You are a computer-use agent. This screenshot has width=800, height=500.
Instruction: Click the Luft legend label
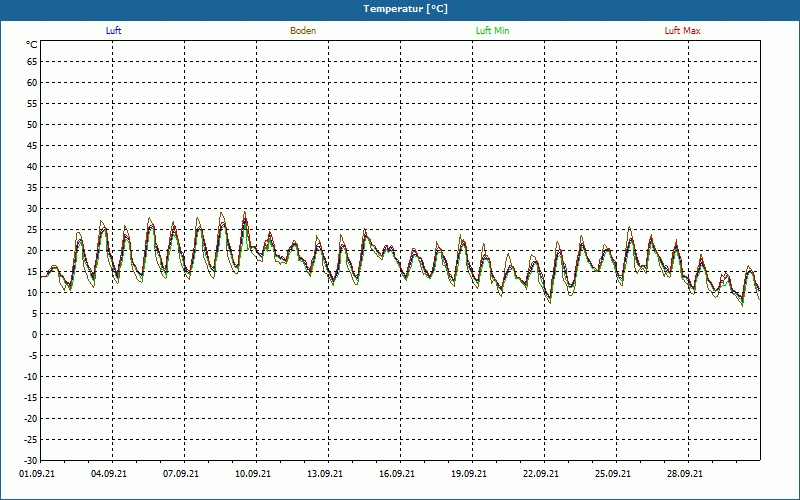114,31
